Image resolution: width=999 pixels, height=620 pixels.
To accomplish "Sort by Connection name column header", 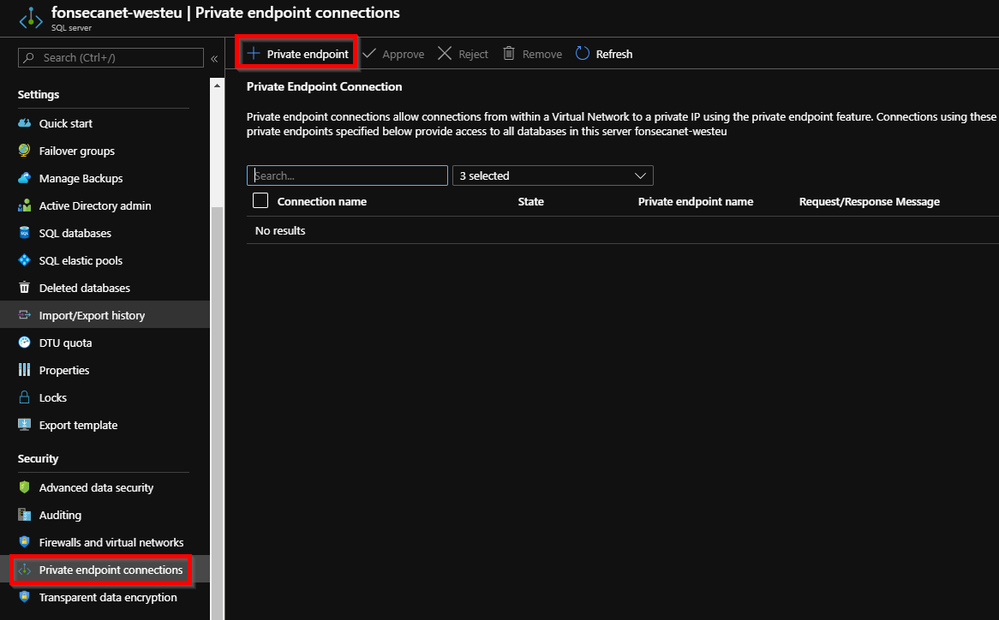I will 322,201.
